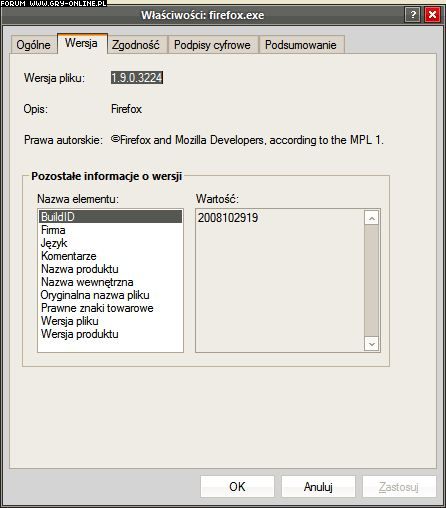The height and width of the screenshot is (508, 446).
Task: Show the Podsumowanie tab
Action: point(301,45)
